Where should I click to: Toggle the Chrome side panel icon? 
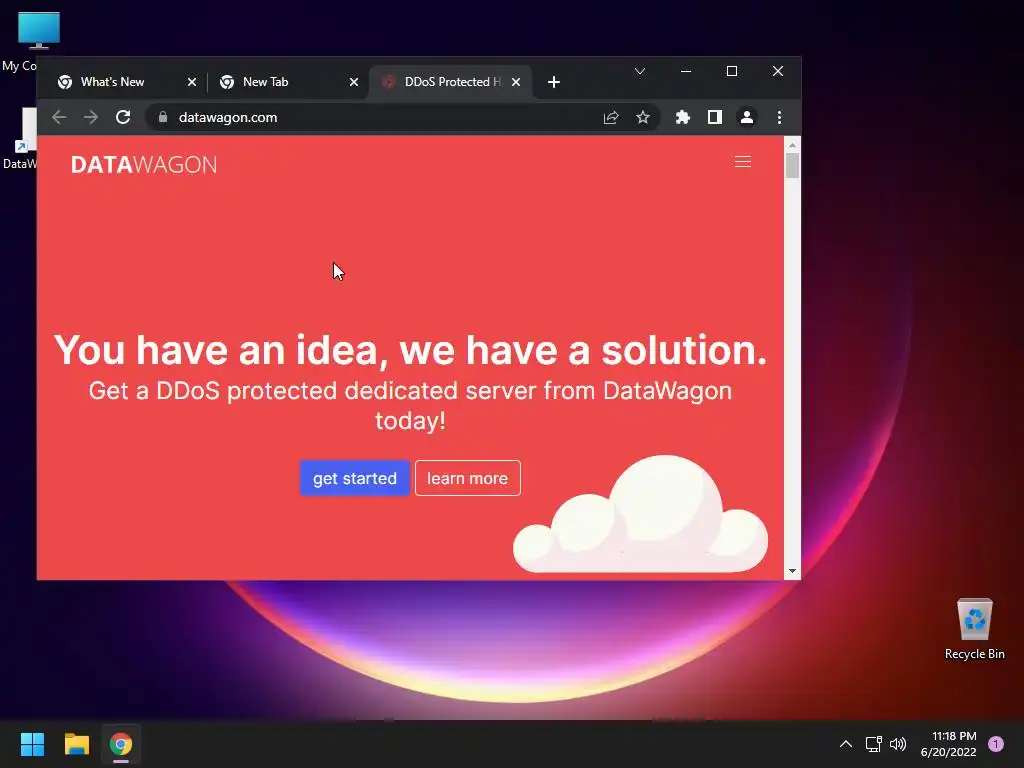coord(714,118)
